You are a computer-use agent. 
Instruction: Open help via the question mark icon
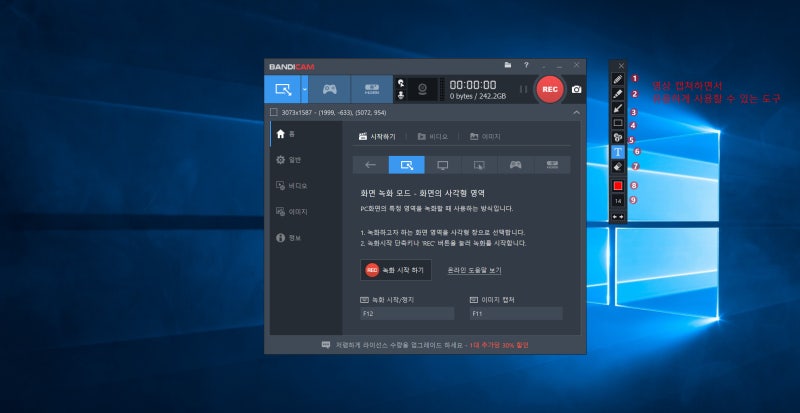pyautogui.click(x=526, y=65)
